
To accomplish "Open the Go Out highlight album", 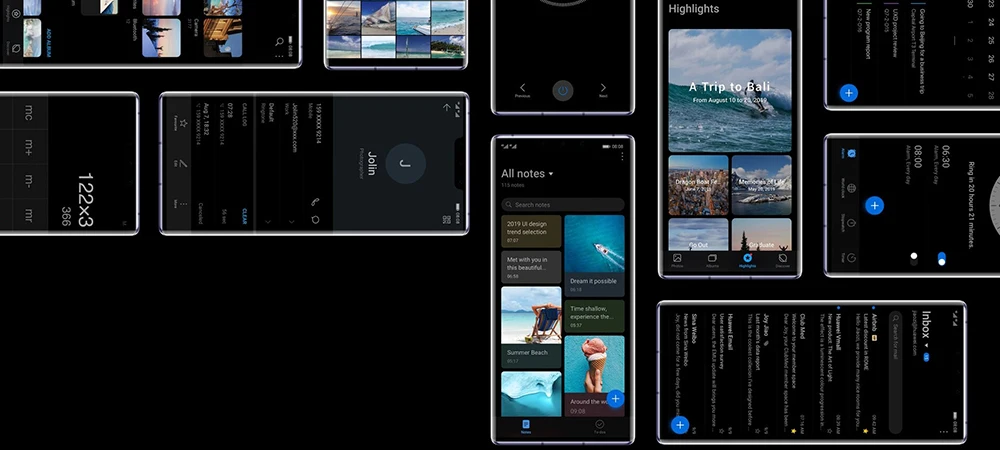I will 698,235.
